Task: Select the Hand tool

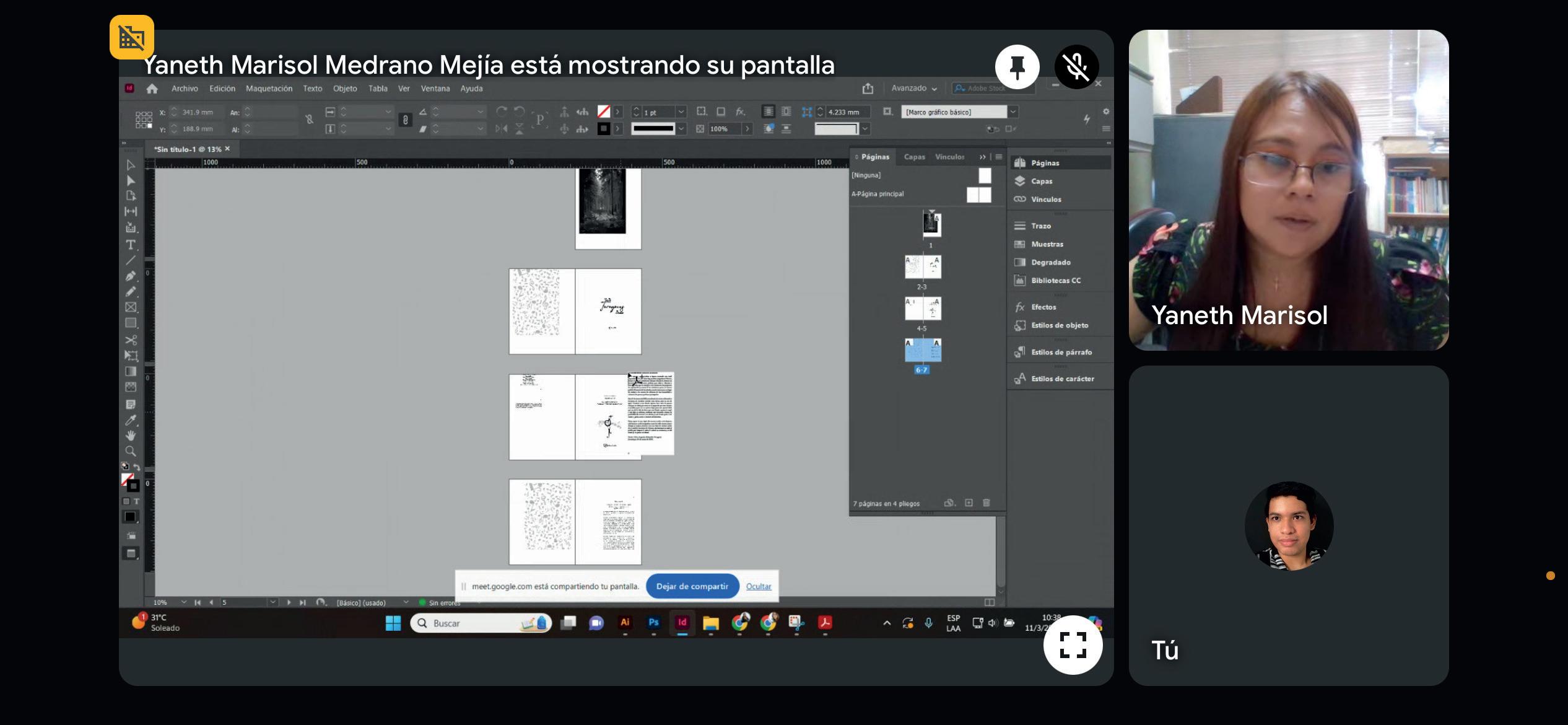Action: coord(131,436)
